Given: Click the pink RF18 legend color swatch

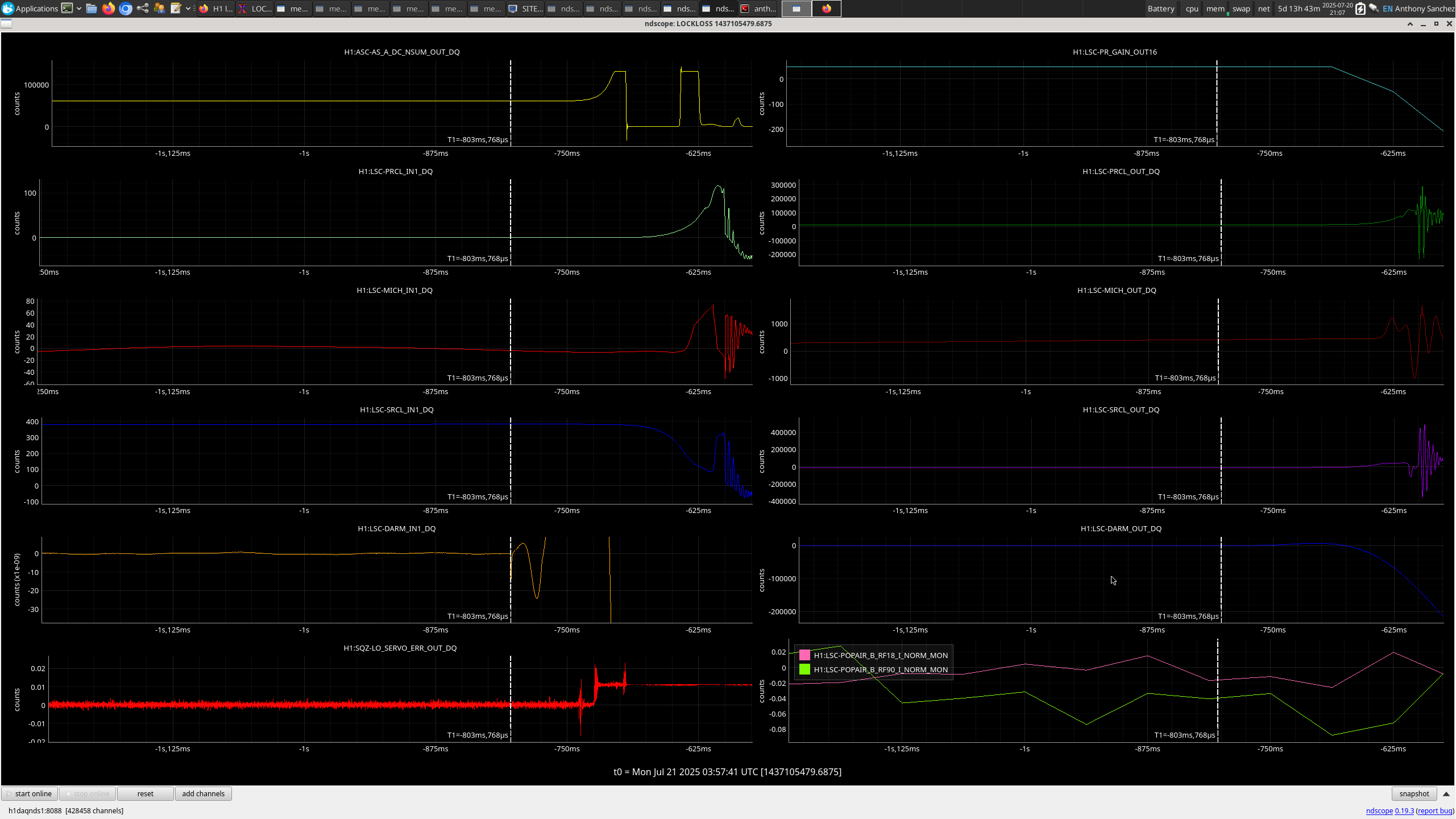Looking at the screenshot, I should (x=804, y=655).
